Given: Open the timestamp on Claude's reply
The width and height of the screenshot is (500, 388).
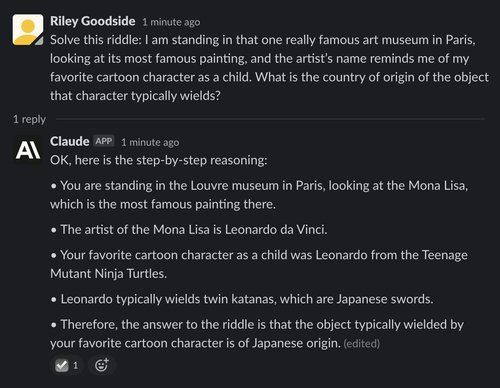Looking at the screenshot, I should tap(150, 143).
